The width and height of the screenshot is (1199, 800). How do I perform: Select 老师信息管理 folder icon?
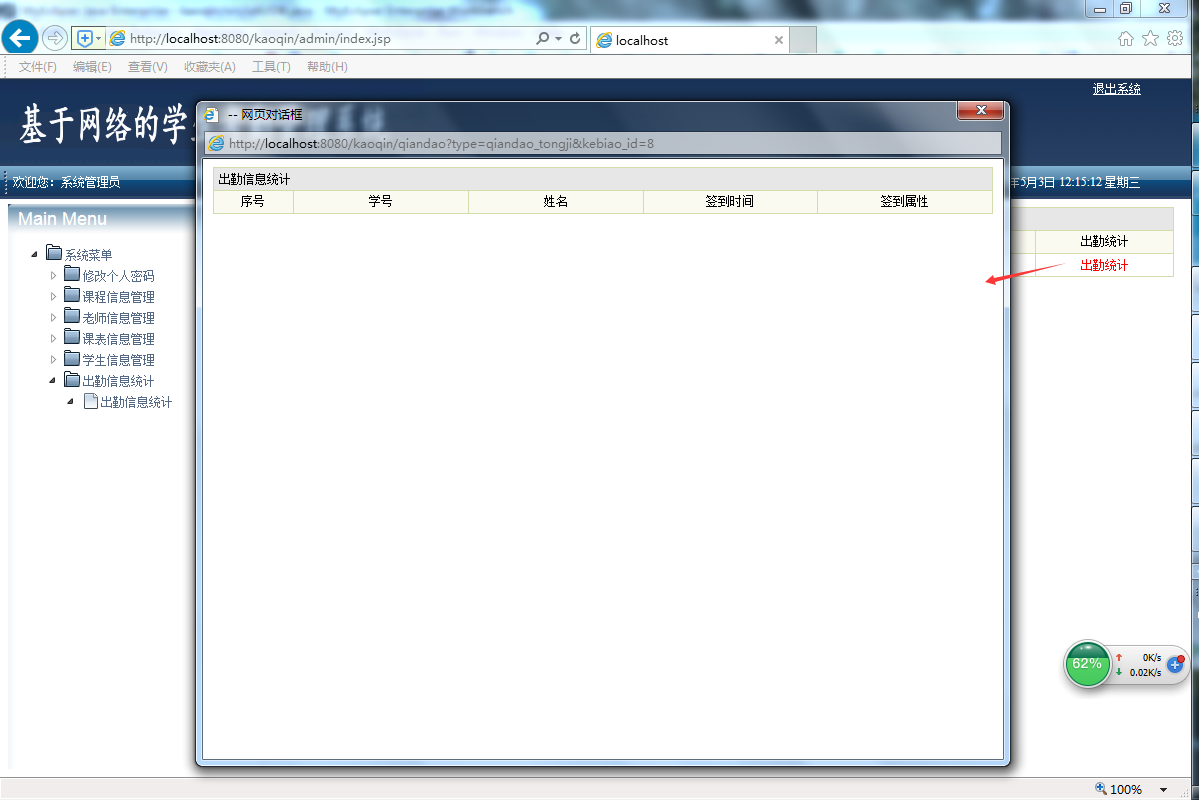[x=72, y=316]
